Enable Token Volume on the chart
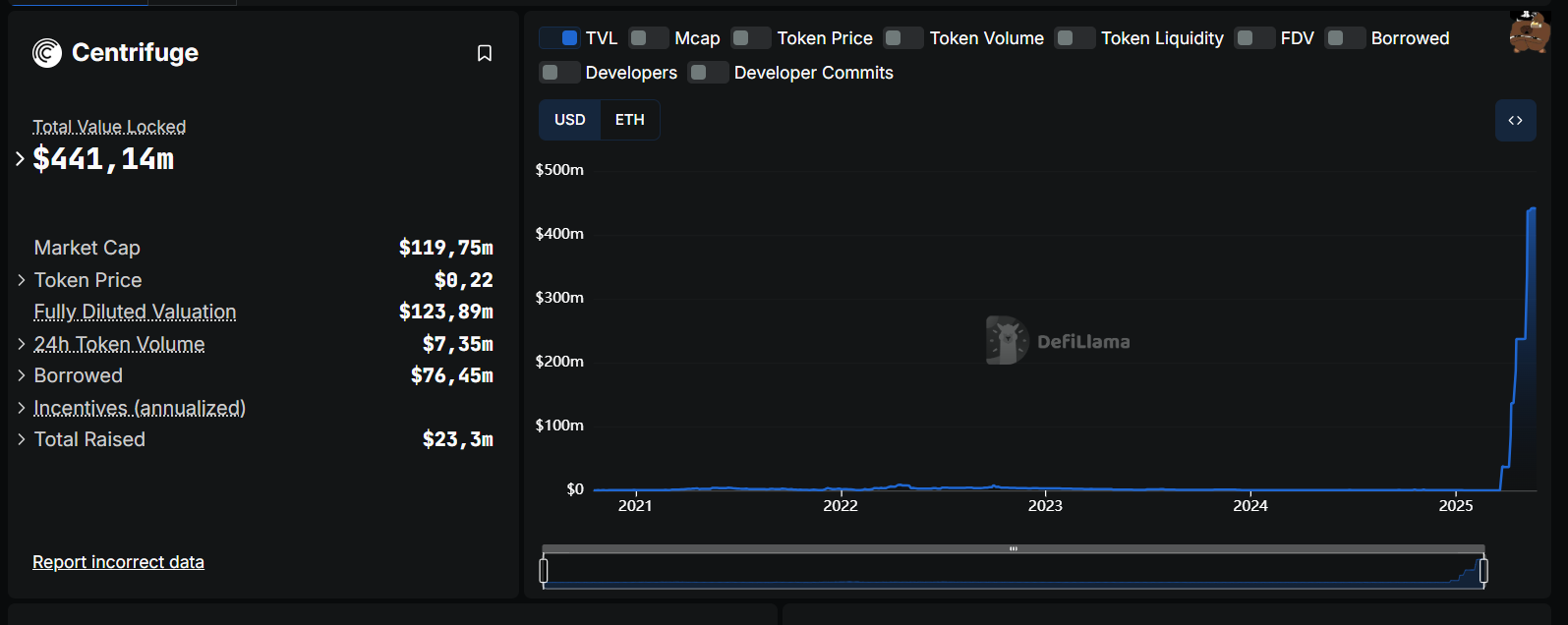The width and height of the screenshot is (1568, 625). [902, 38]
